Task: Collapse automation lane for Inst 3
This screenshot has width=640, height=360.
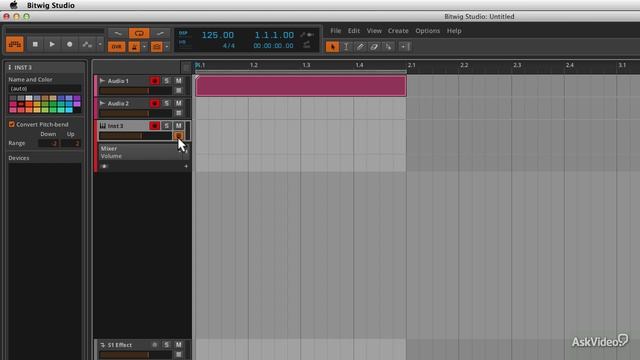Action: click(x=178, y=136)
